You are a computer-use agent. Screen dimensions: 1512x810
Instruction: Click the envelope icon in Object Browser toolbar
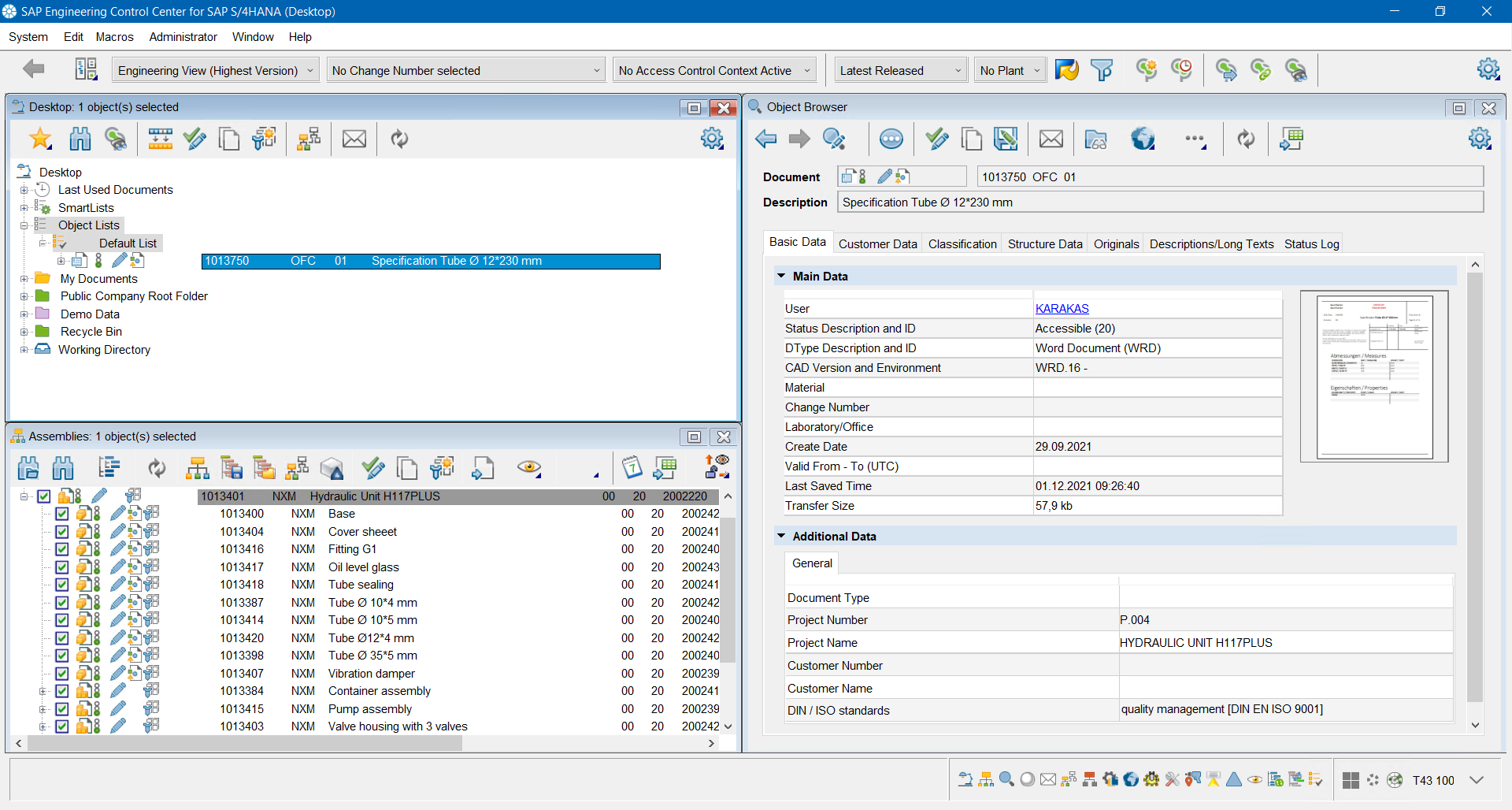1051,139
